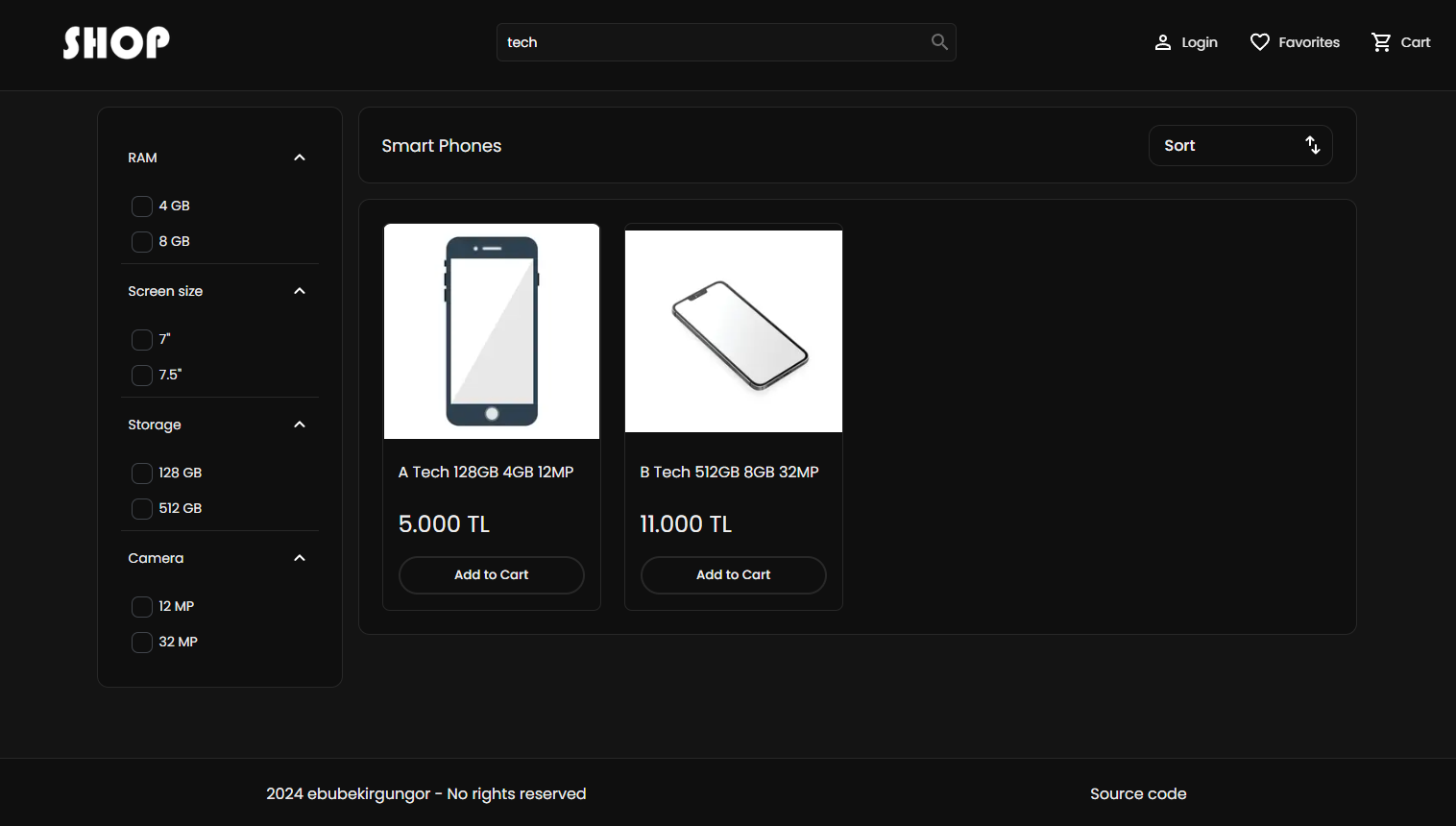Click the Smart Phones heading
The width and height of the screenshot is (1456, 826).
click(442, 146)
